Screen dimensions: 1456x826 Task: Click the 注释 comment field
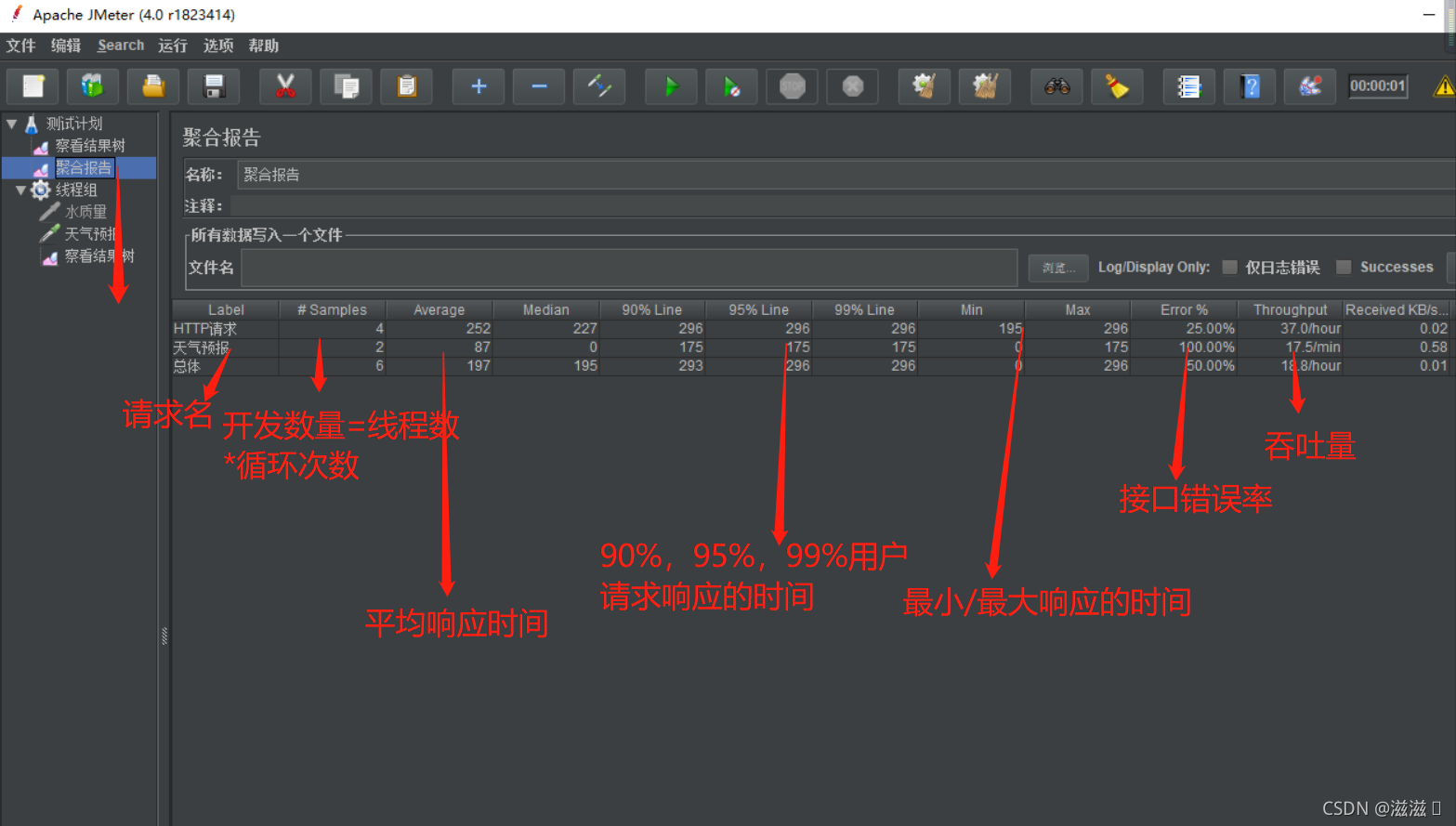(x=842, y=205)
